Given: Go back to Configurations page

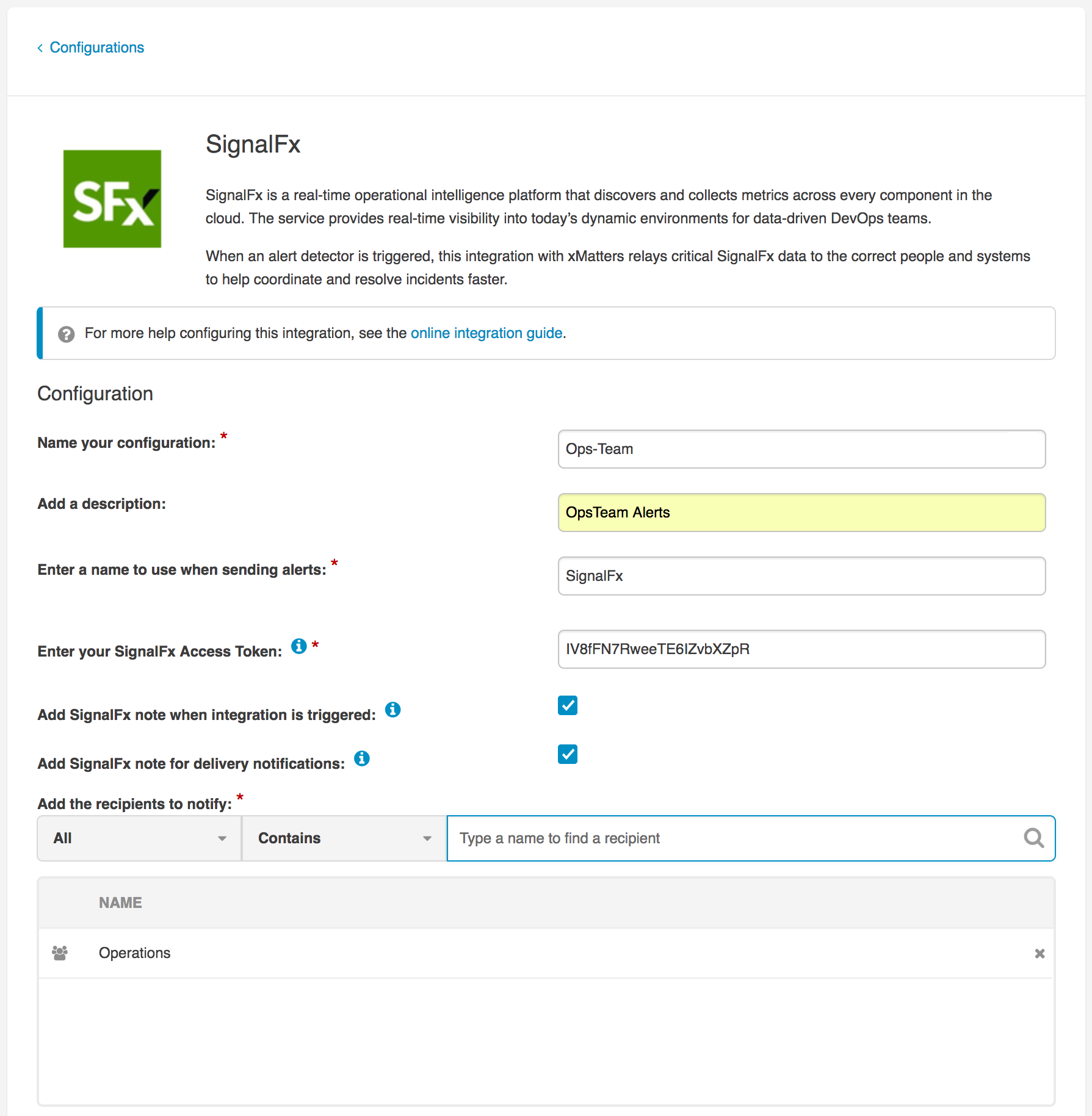Looking at the screenshot, I should coord(96,48).
